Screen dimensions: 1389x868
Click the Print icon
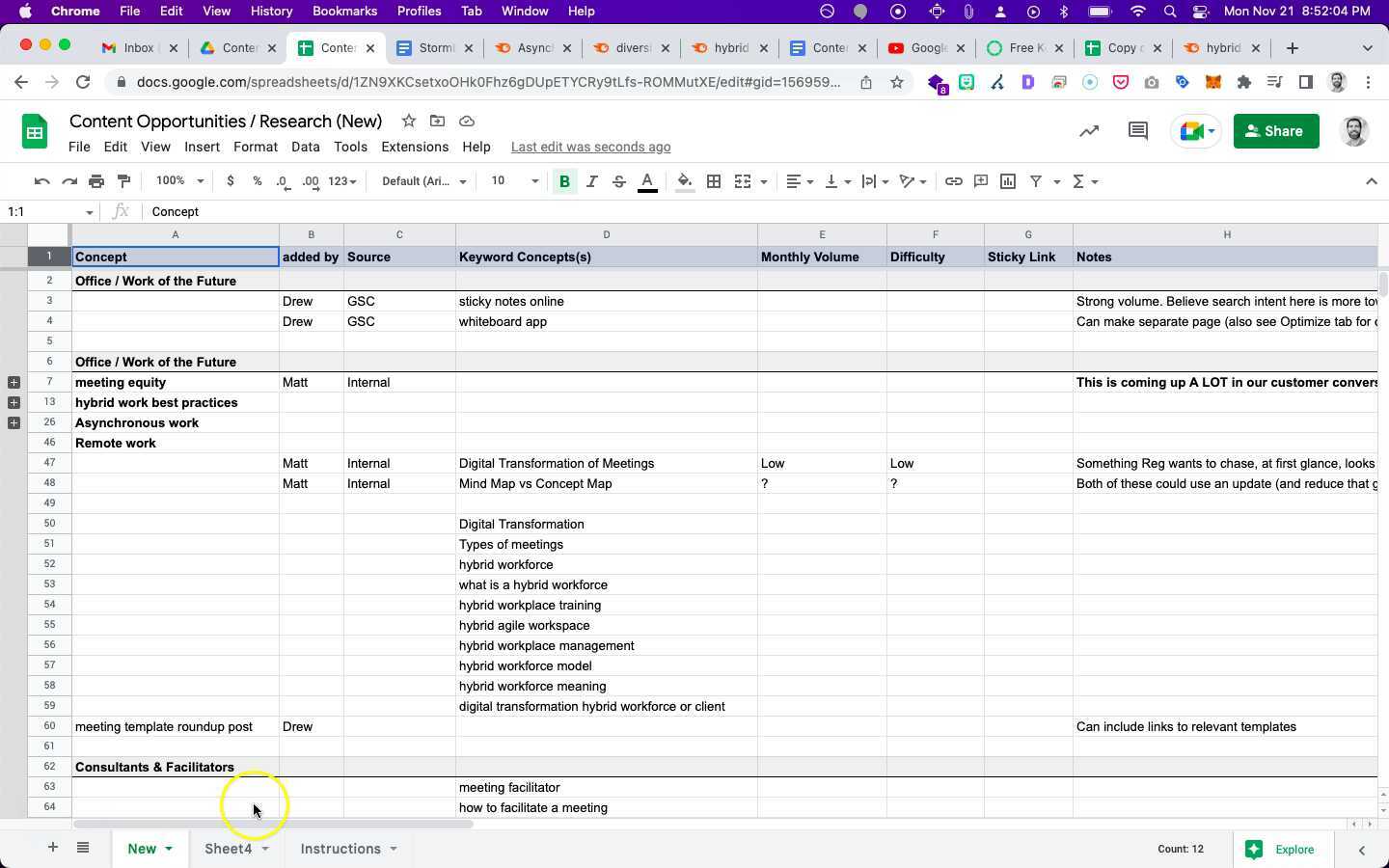pyautogui.click(x=96, y=181)
